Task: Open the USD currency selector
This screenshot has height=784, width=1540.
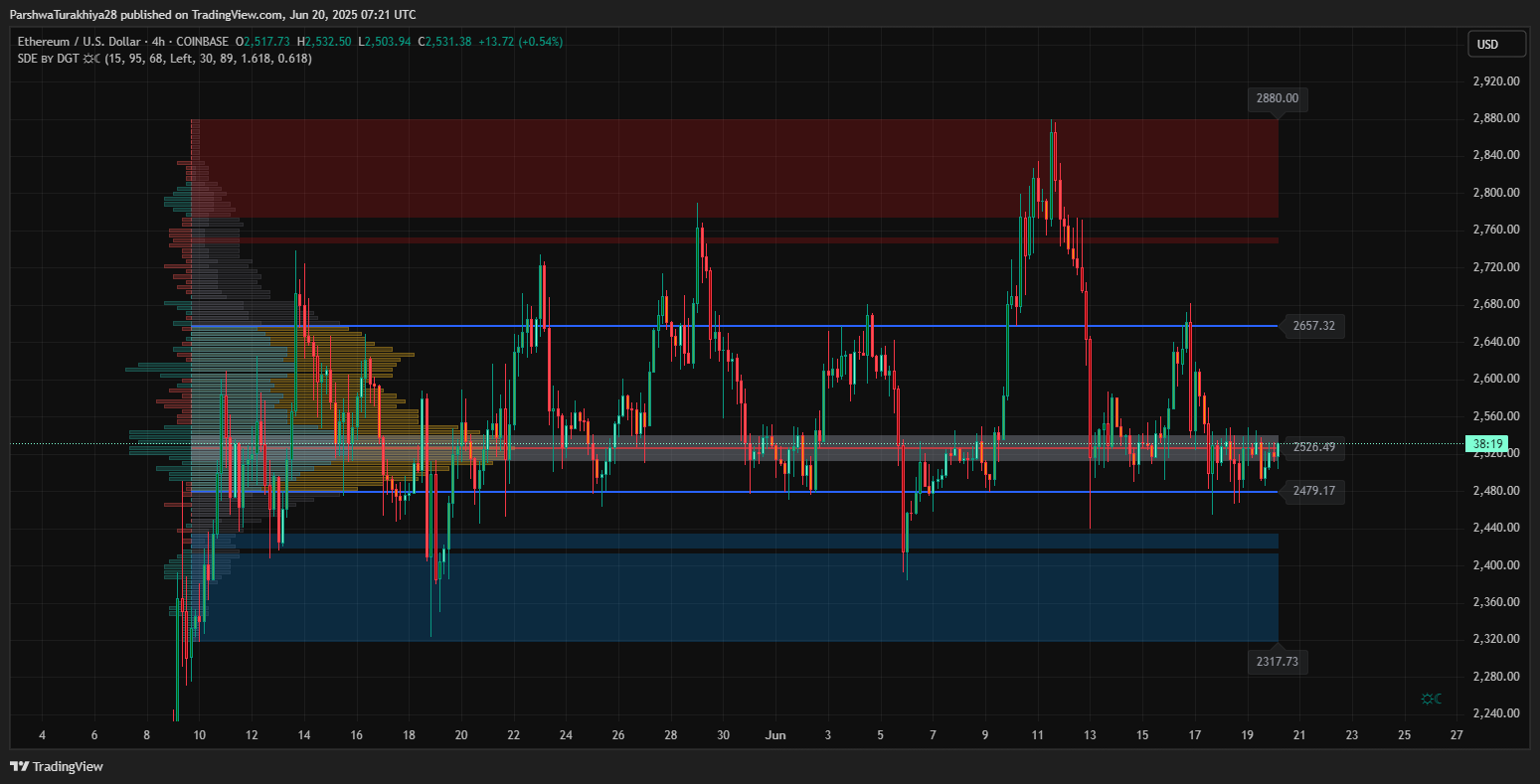Action: coord(1496,45)
